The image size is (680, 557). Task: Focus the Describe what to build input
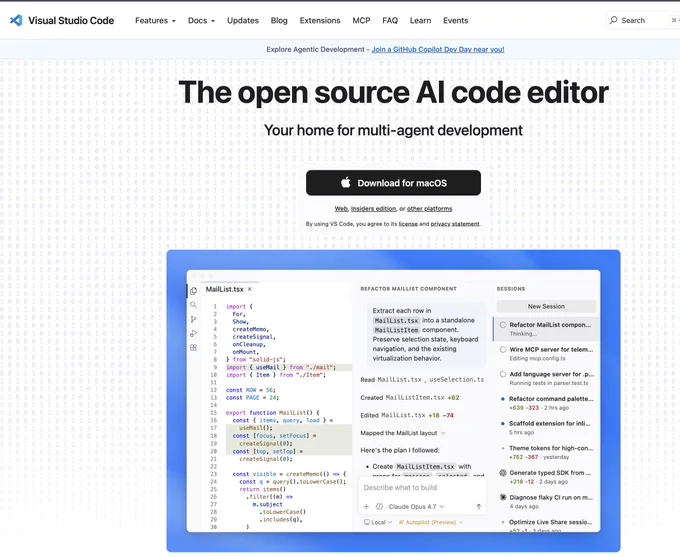(422, 488)
